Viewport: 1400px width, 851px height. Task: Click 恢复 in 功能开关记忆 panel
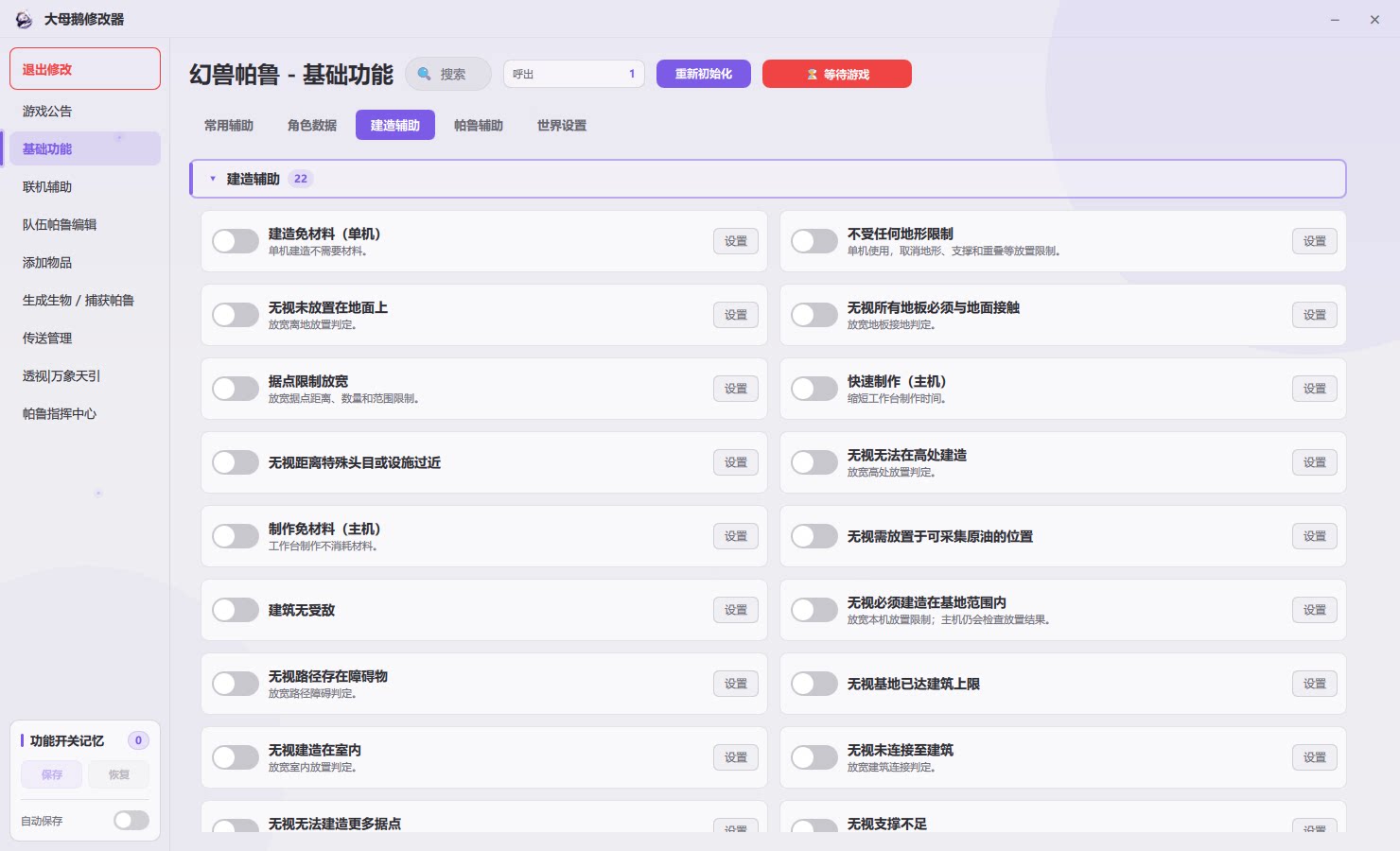click(x=118, y=774)
